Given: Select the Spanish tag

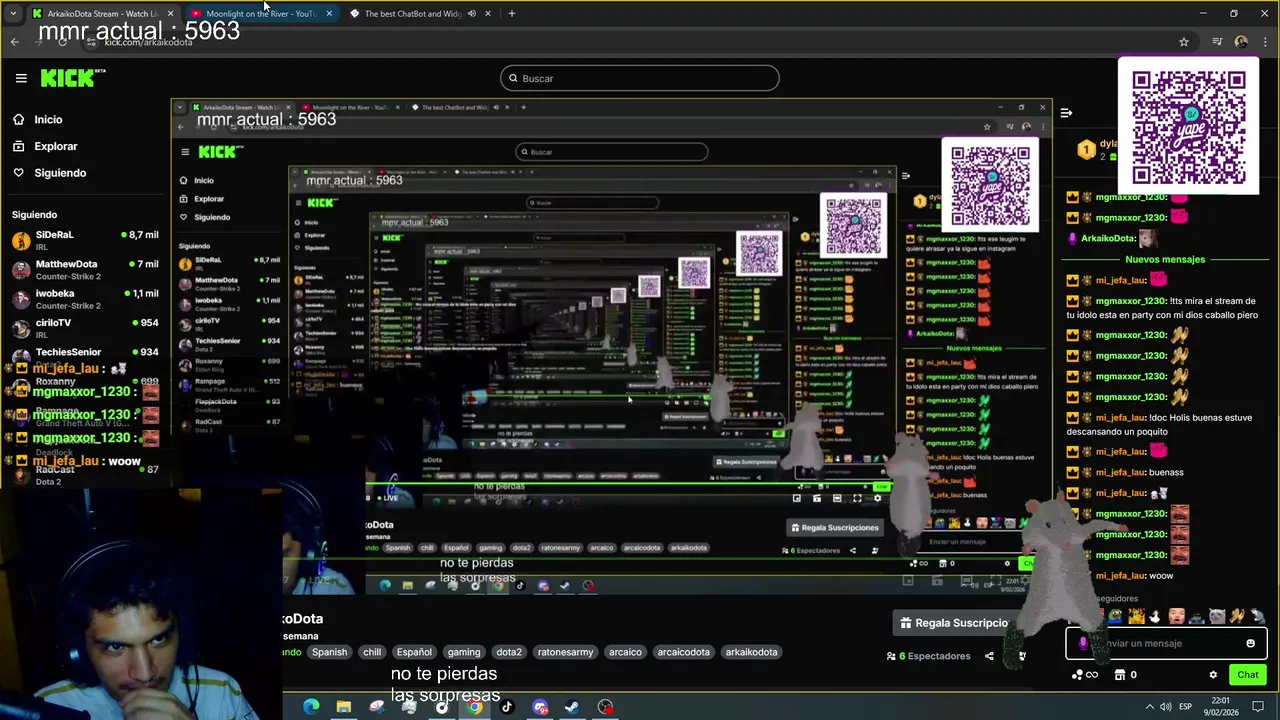Looking at the screenshot, I should [329, 652].
